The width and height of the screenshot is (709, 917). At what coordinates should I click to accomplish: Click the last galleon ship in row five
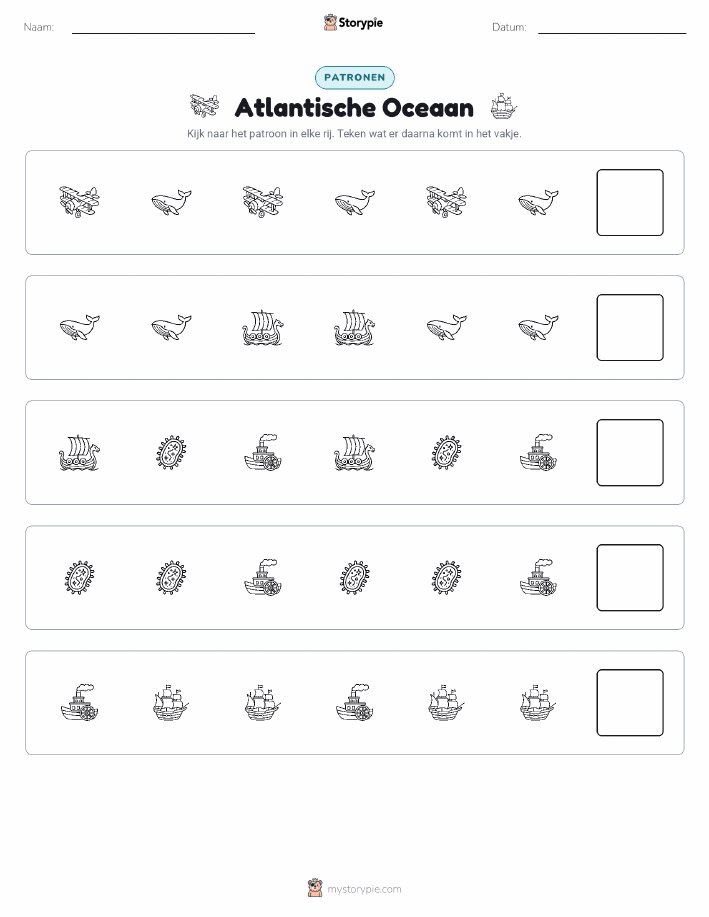point(538,702)
